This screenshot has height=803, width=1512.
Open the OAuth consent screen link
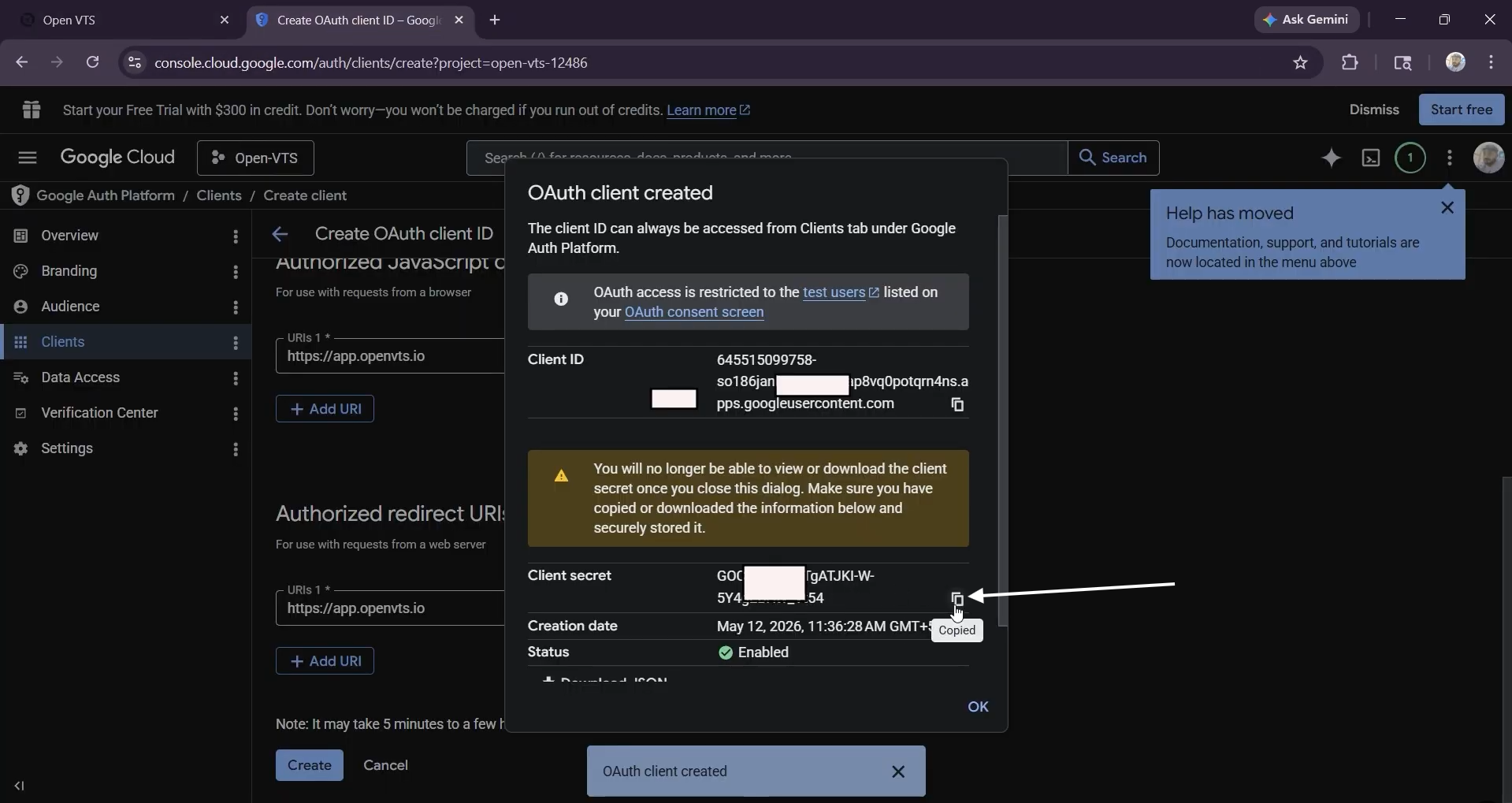[x=694, y=312]
